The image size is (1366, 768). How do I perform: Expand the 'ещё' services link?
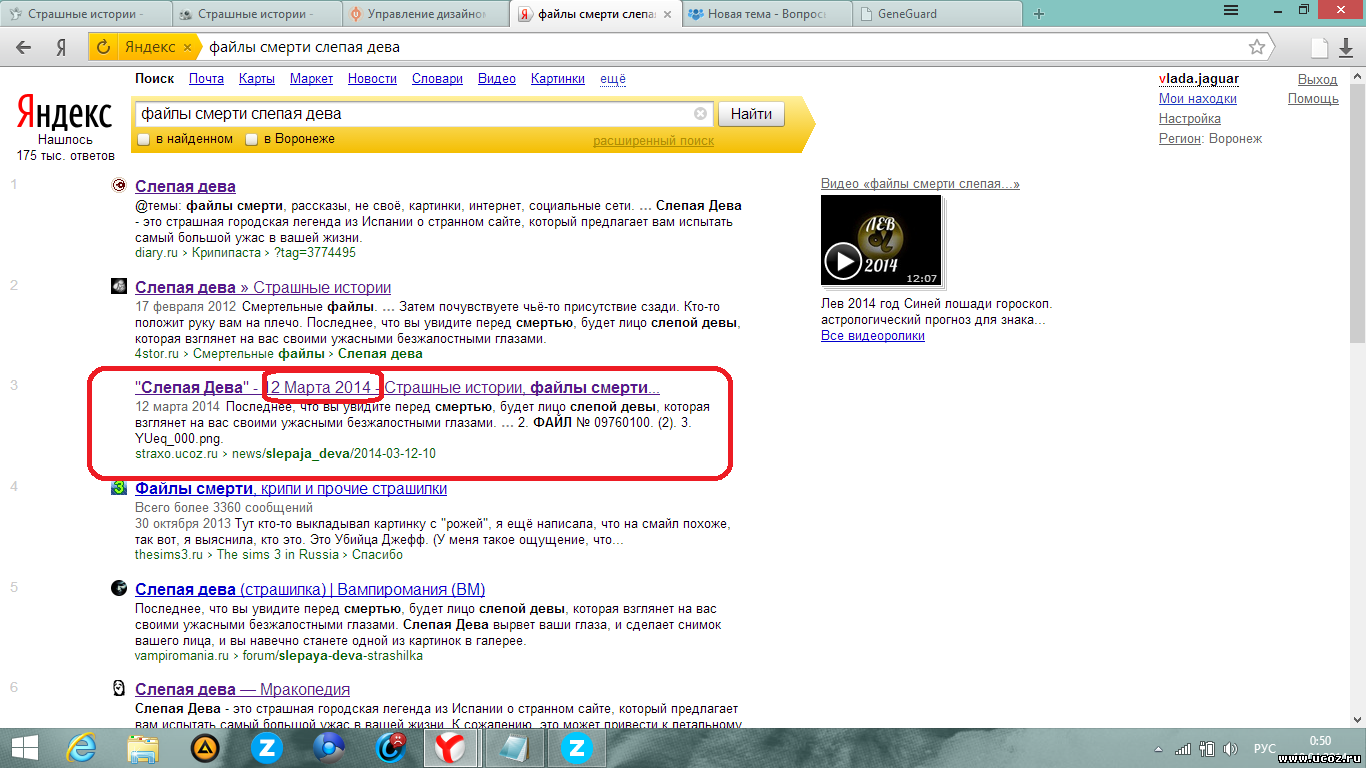(x=613, y=79)
